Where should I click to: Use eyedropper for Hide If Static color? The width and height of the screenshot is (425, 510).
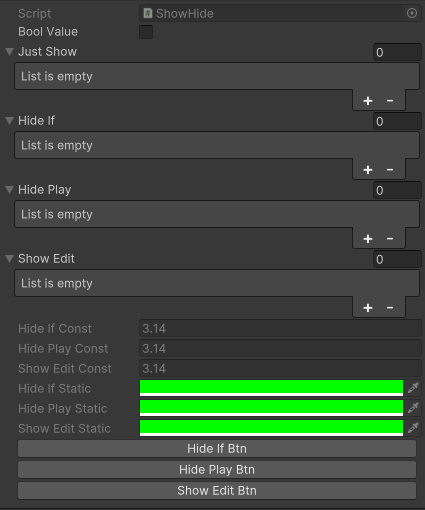pos(413,388)
